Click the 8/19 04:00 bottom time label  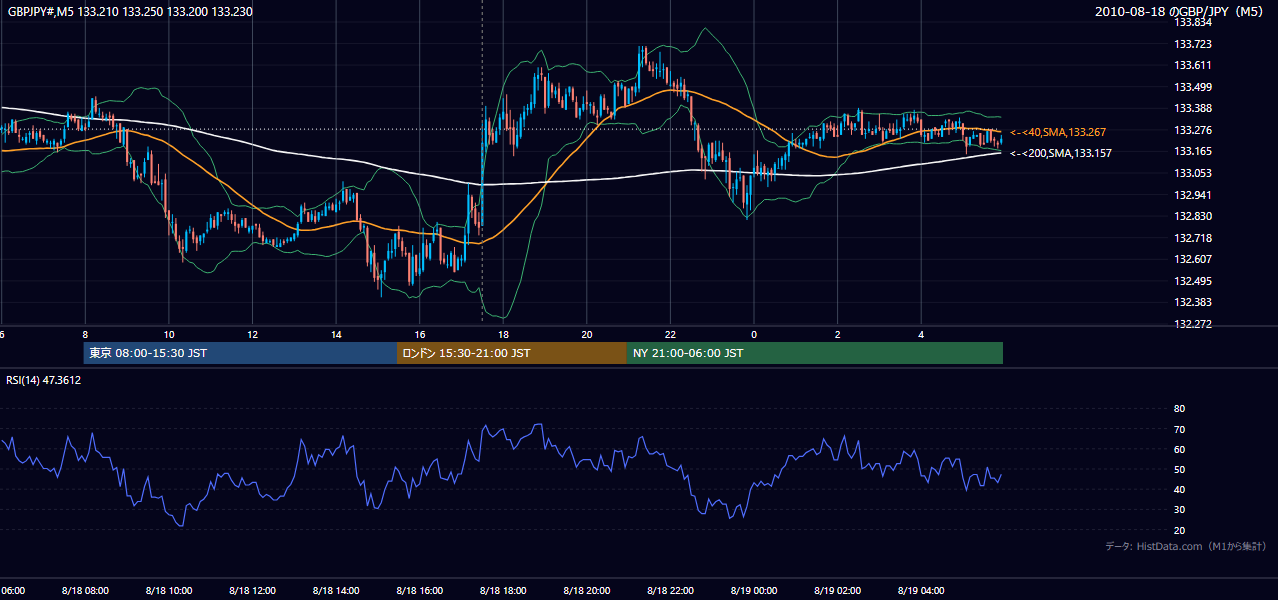click(x=921, y=591)
